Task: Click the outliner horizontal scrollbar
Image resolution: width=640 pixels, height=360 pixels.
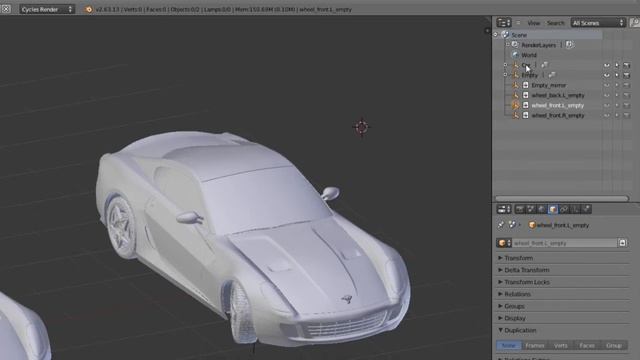Action: (562, 198)
